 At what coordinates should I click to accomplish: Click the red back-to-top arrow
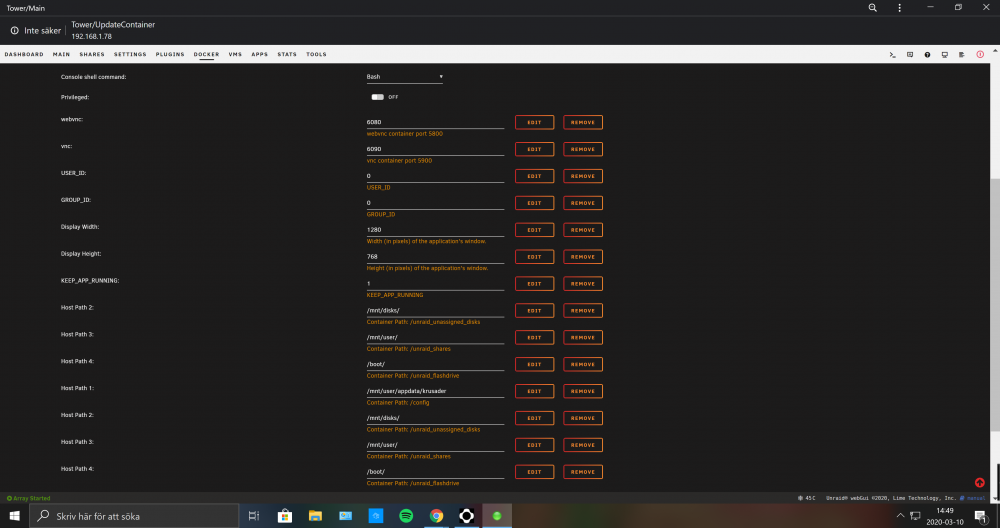pos(980,483)
